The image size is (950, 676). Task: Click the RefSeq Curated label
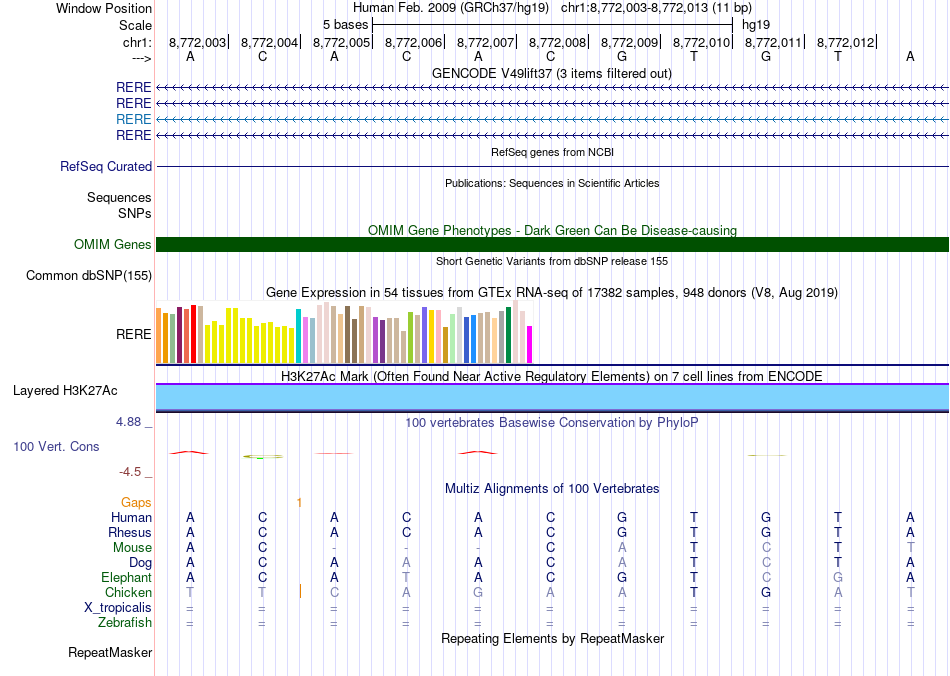(x=105, y=167)
